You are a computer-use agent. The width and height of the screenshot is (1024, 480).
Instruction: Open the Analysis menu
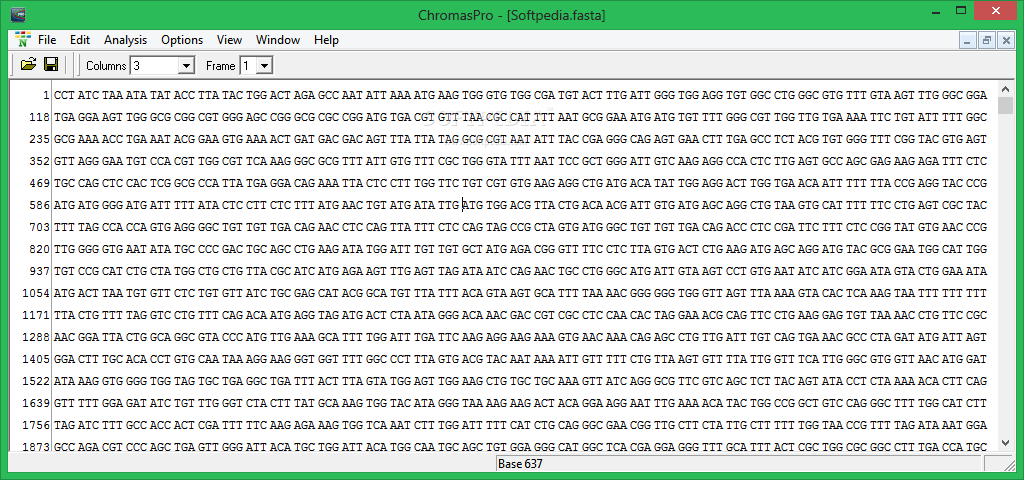(x=125, y=40)
